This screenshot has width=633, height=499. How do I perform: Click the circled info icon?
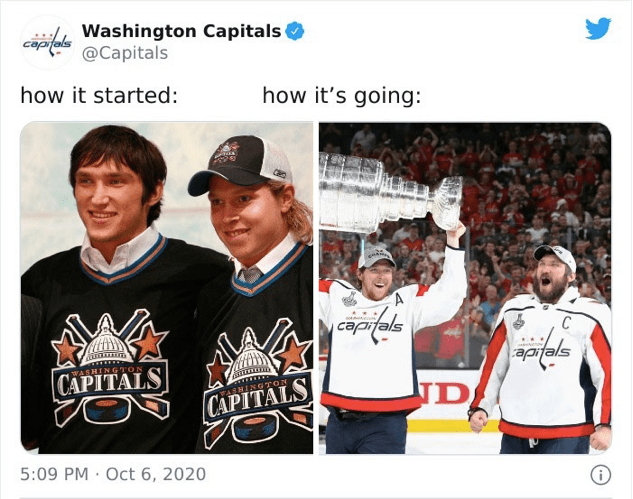[x=601, y=475]
